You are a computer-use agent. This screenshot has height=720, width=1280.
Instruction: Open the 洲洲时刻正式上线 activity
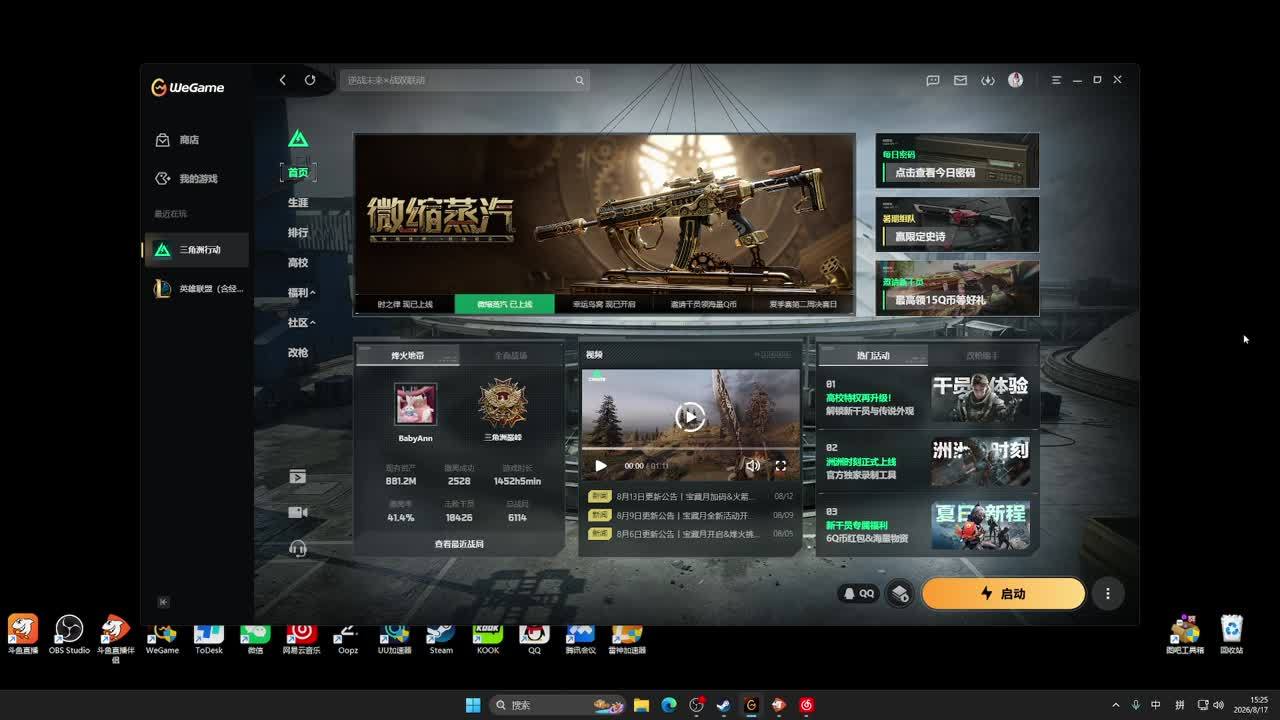pyautogui.click(x=927, y=462)
